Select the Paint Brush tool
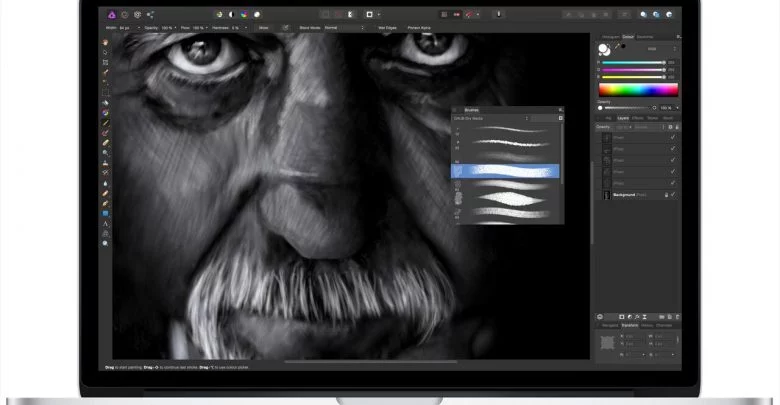780x405 pixels. click(x=106, y=123)
